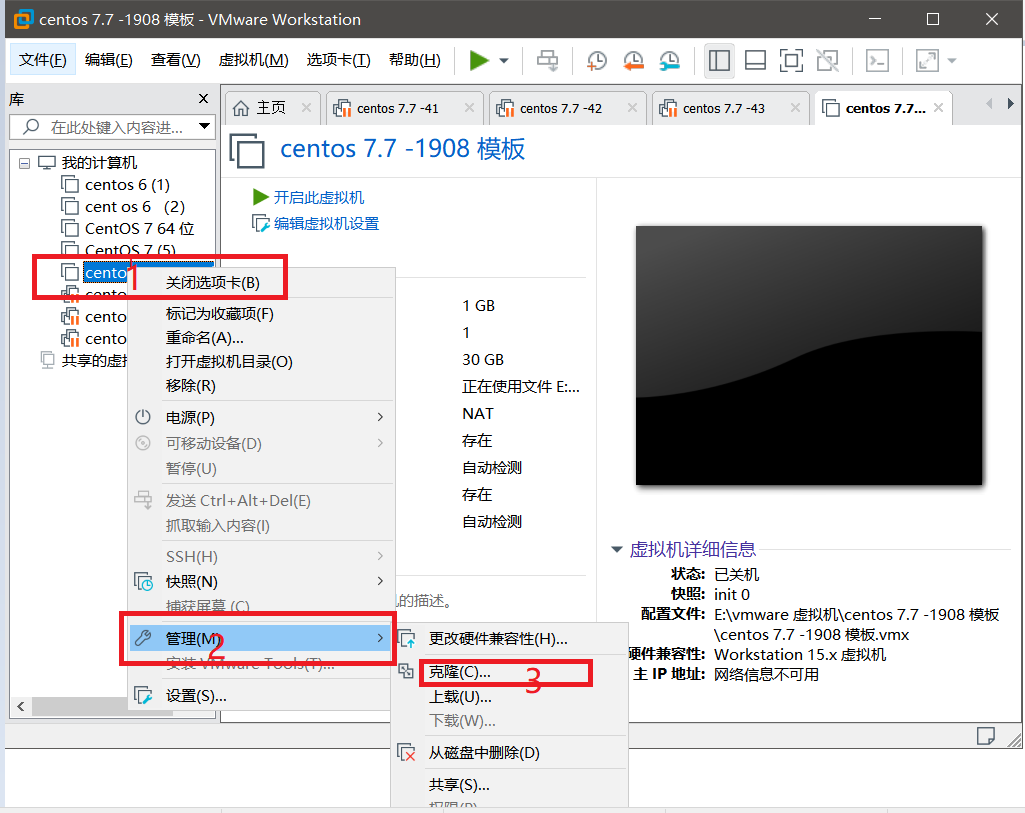
Task: Choose 标记为收藏项(F) in context menu
Action: (x=220, y=314)
